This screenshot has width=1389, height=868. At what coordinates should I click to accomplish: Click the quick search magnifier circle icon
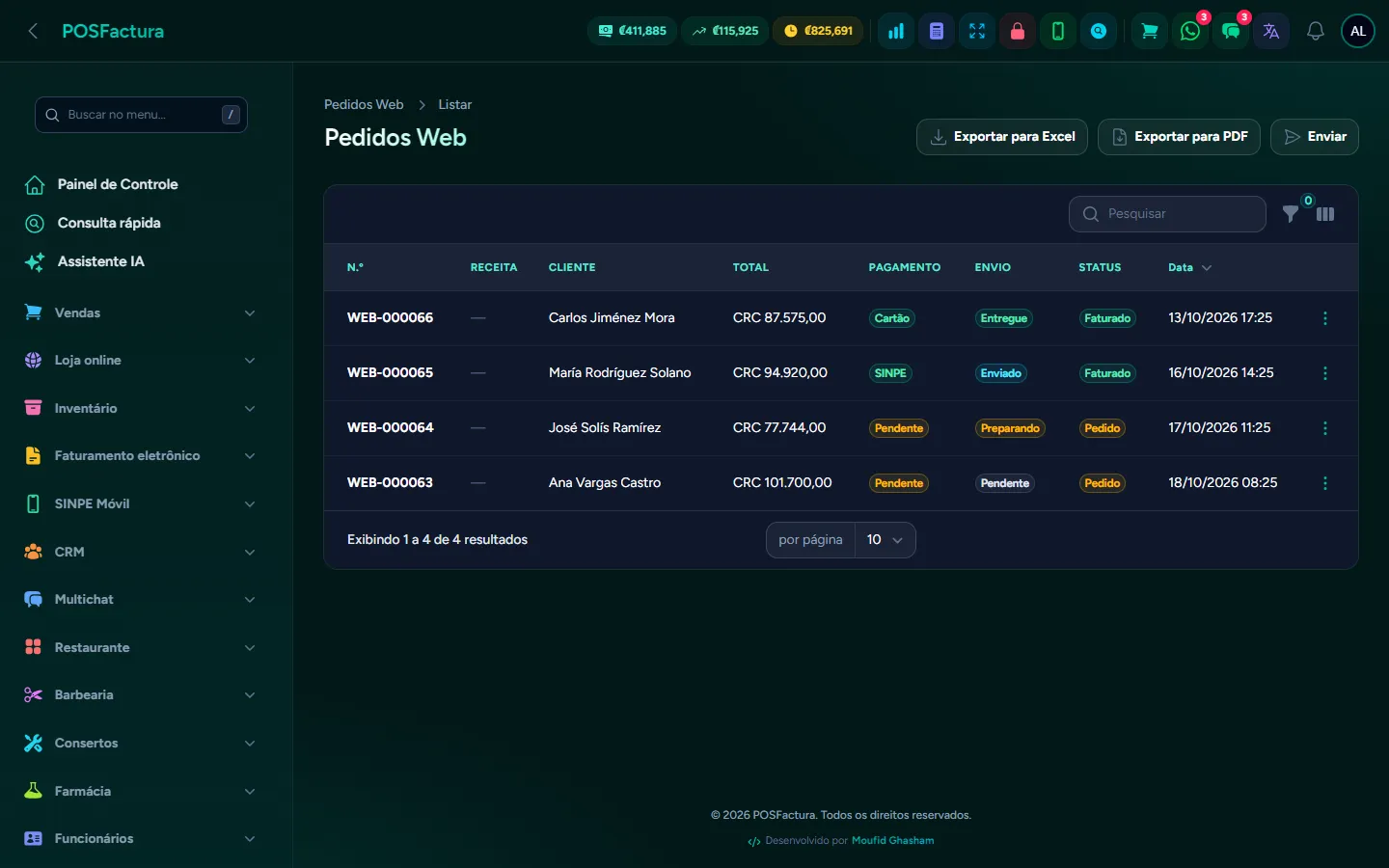[x=1099, y=31]
